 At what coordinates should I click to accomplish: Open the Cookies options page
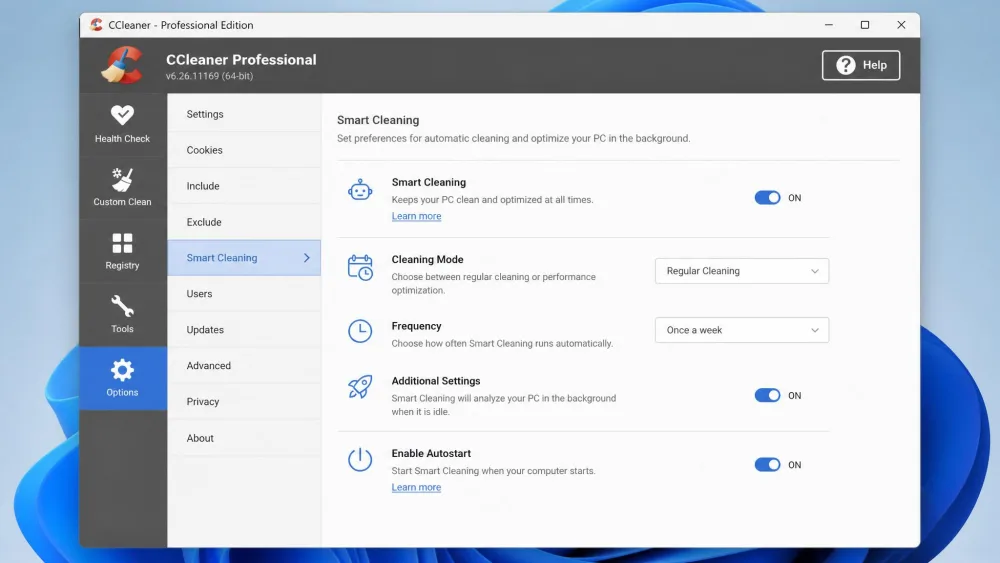pyautogui.click(x=244, y=150)
